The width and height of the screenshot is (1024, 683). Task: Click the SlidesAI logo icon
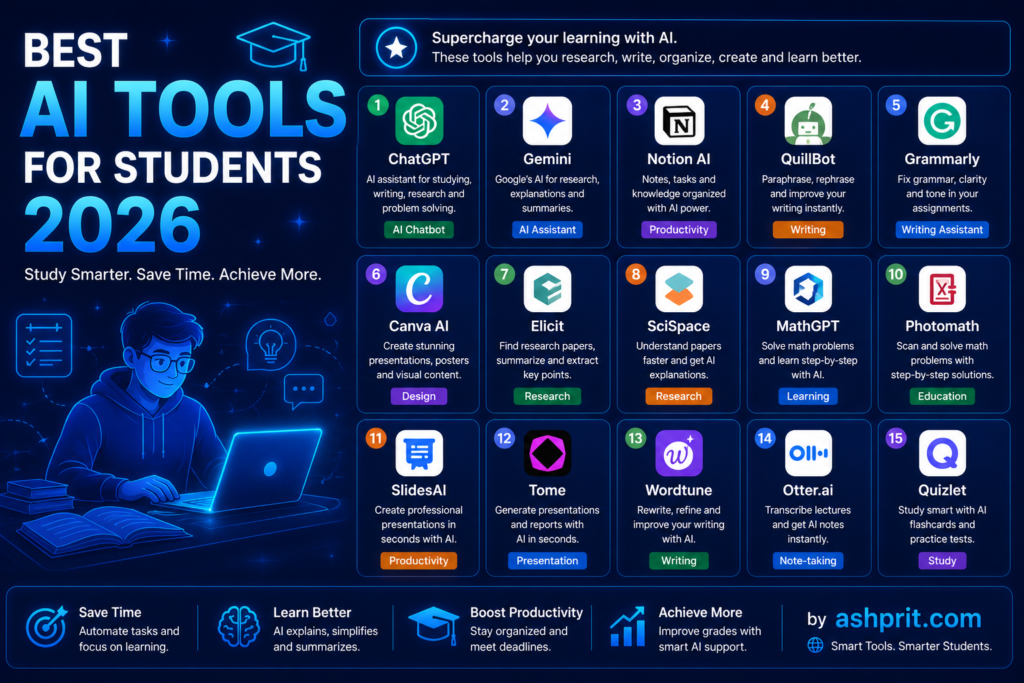[419, 453]
